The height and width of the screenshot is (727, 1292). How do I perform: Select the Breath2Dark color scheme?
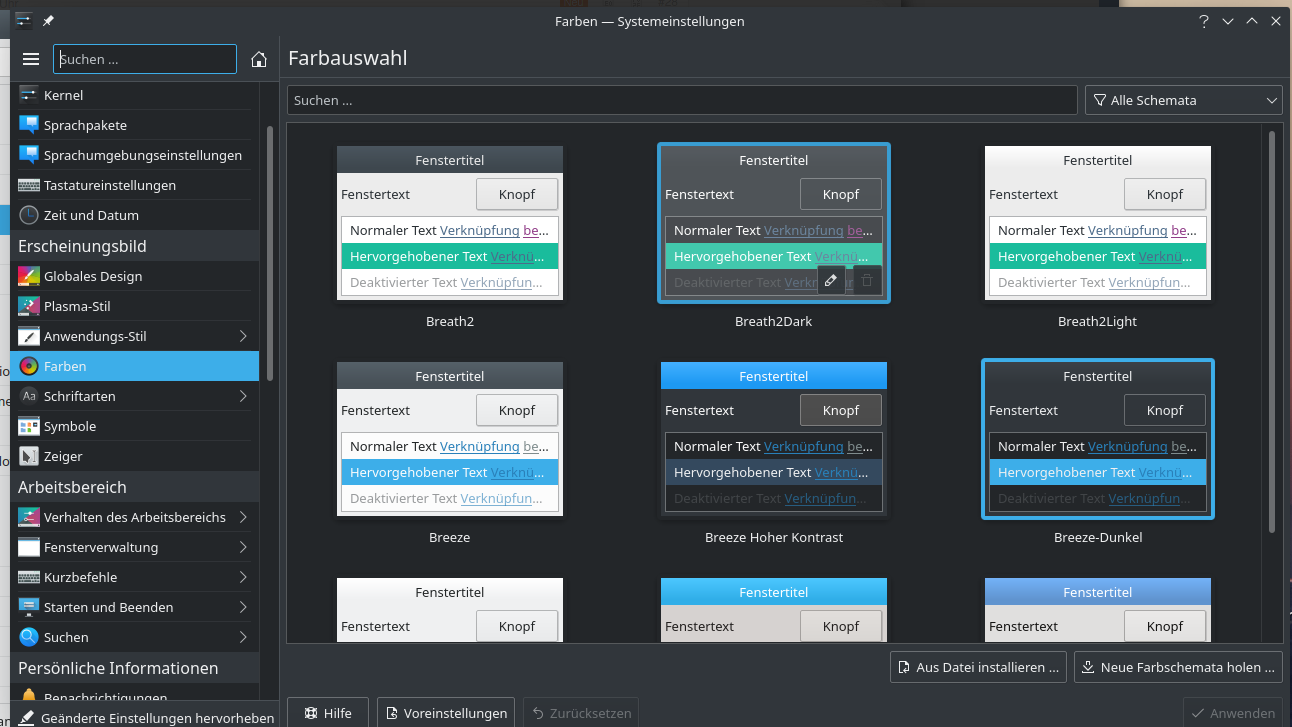774,222
